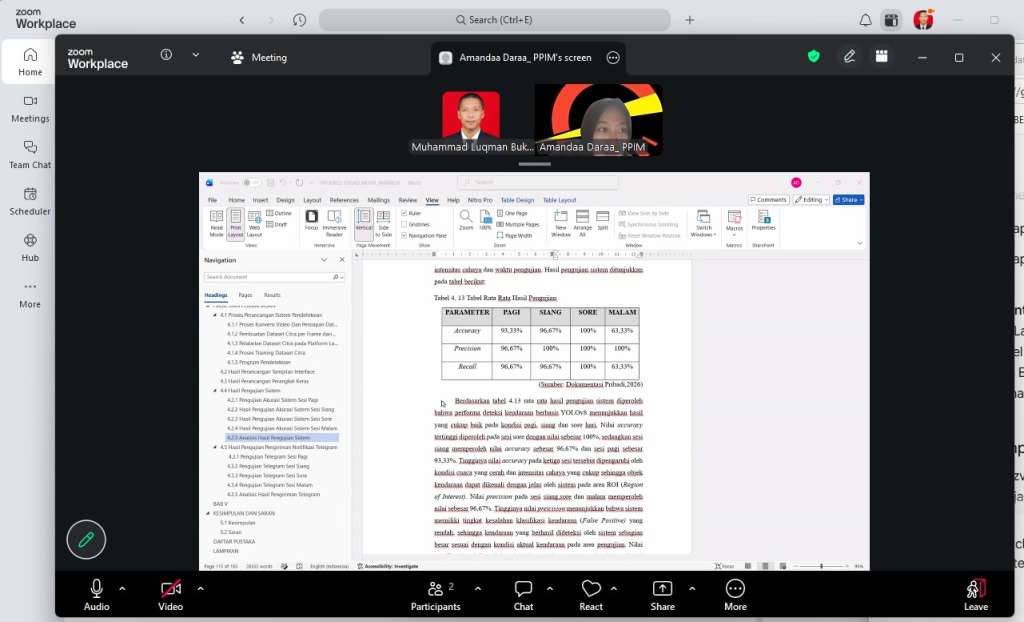Screen dimensions: 1024x622
Task: Open Editing mode dropdown in Word
Action: pos(811,200)
